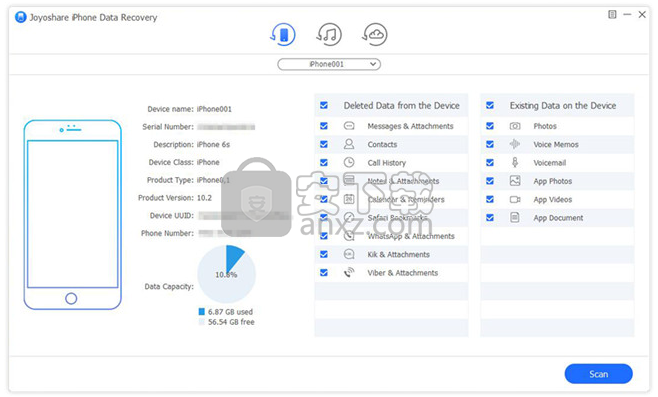
Task: Click the Voicemail microphone icon
Action: coord(515,162)
